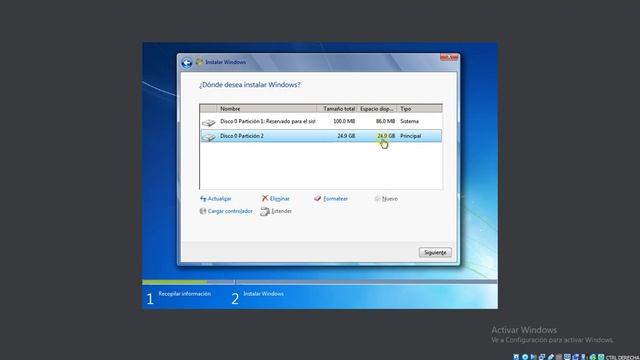Click the CTRL DERECHA host key indicator

(623, 358)
